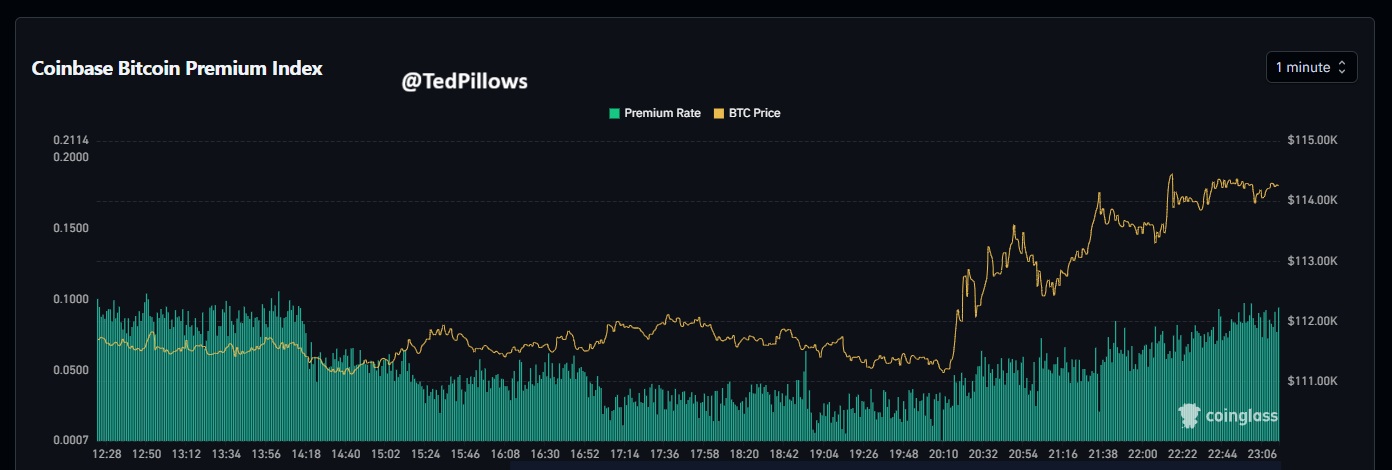
Task: Click the 0.2000 premium axis label
Action: click(x=71, y=157)
